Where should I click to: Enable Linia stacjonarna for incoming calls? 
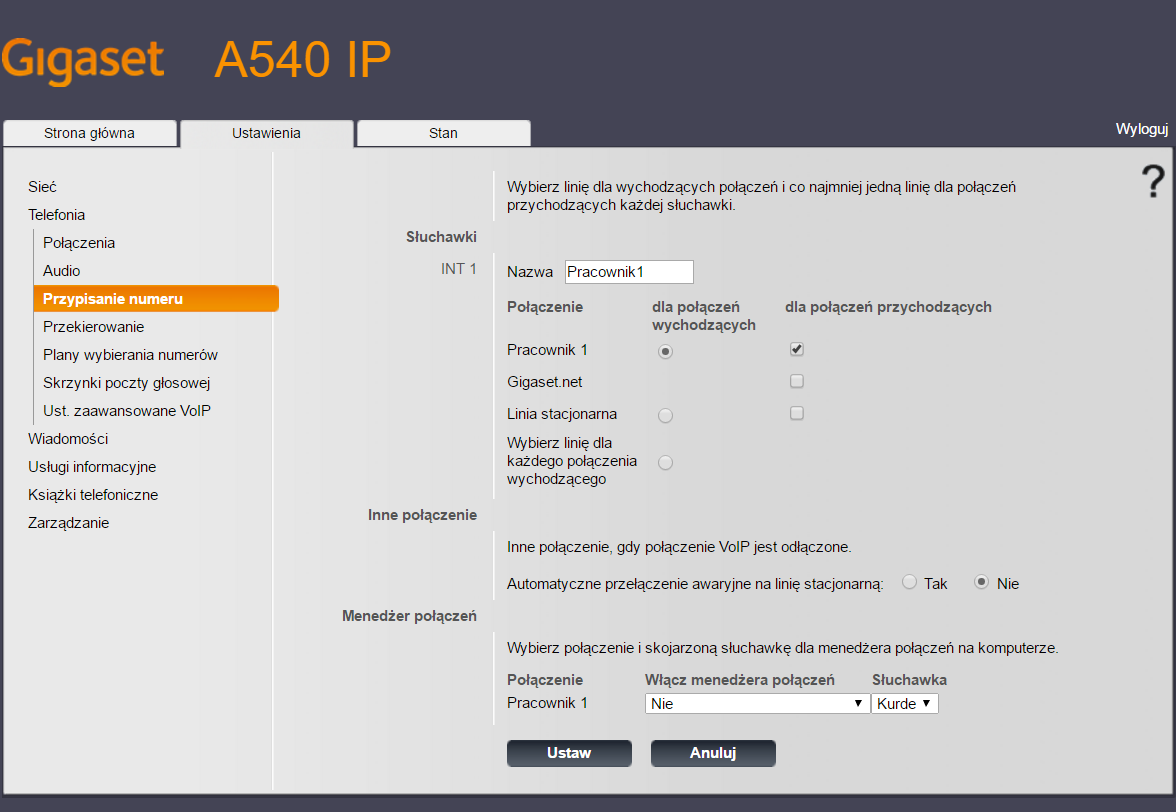(796, 413)
